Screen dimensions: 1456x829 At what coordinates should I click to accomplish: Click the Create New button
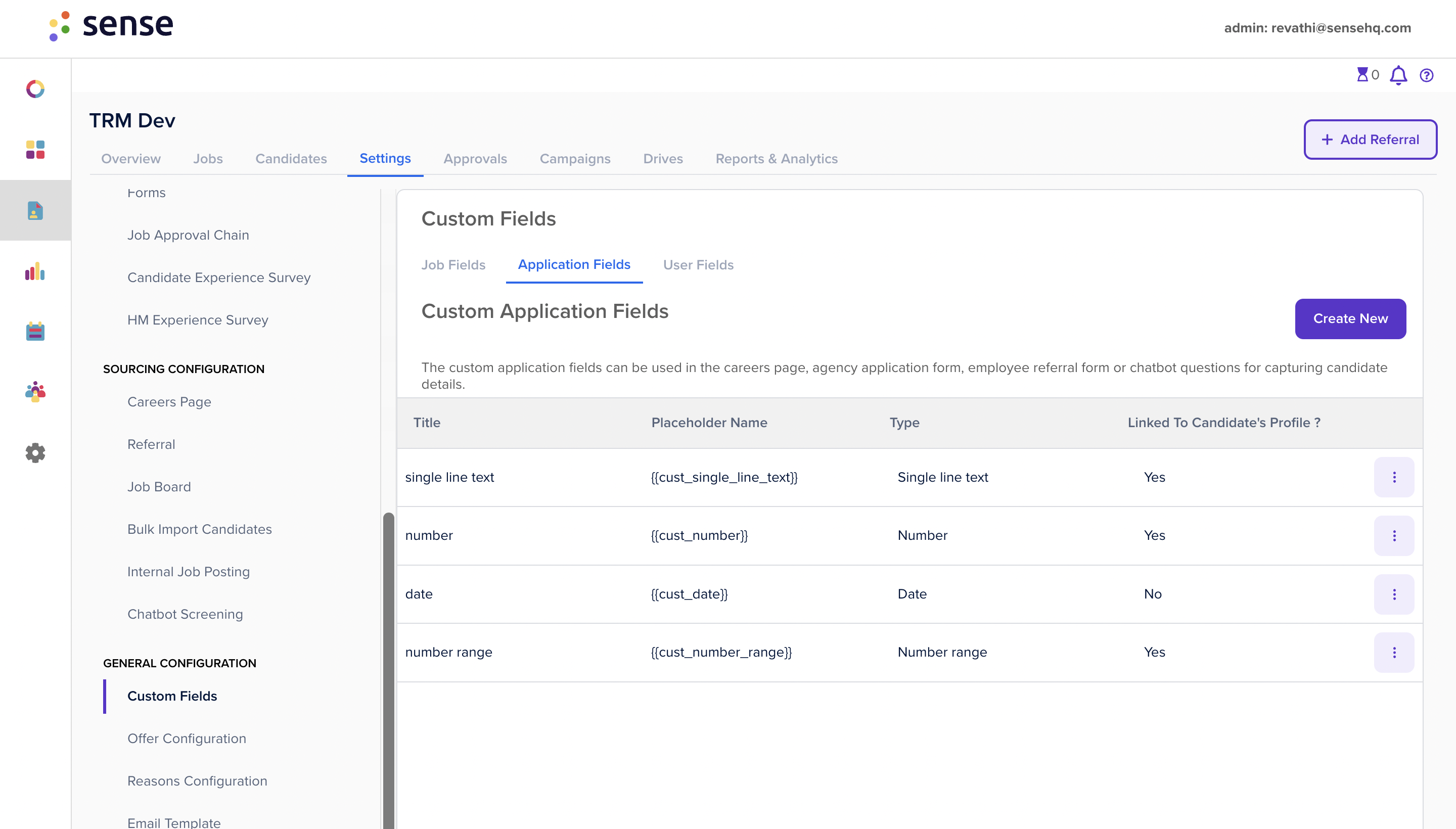point(1350,319)
